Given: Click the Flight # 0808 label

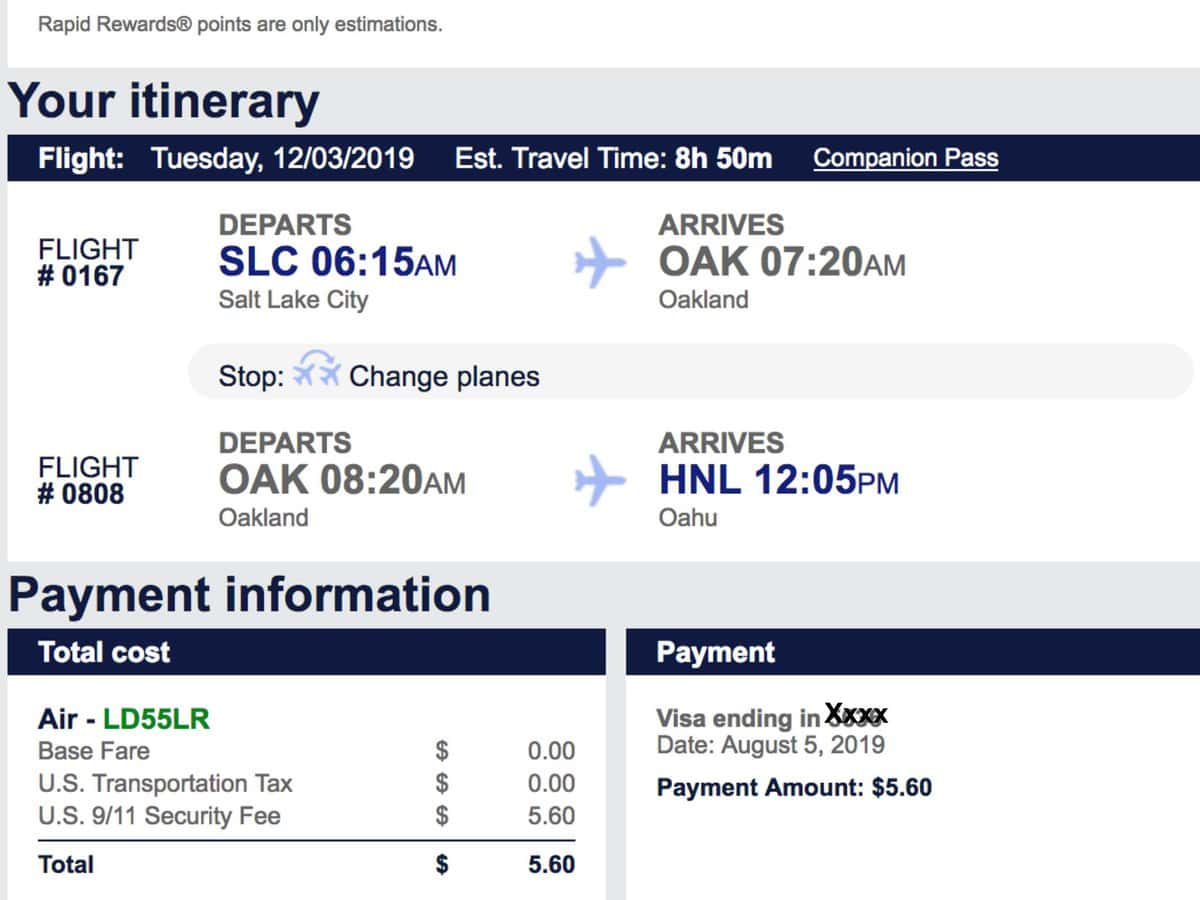Looking at the screenshot, I should click(x=88, y=480).
